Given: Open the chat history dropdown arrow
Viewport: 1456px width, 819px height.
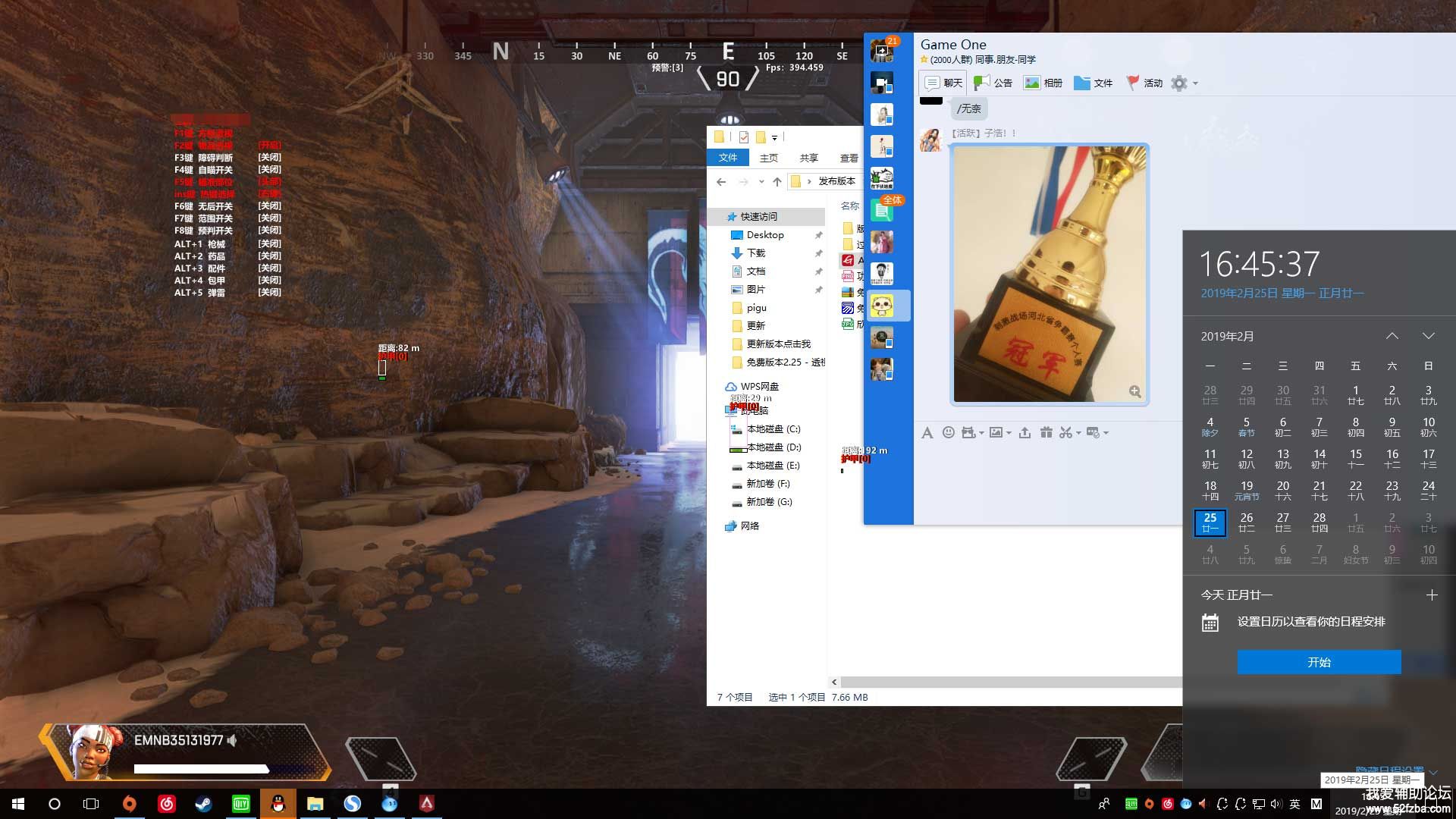Looking at the screenshot, I should [1106, 433].
